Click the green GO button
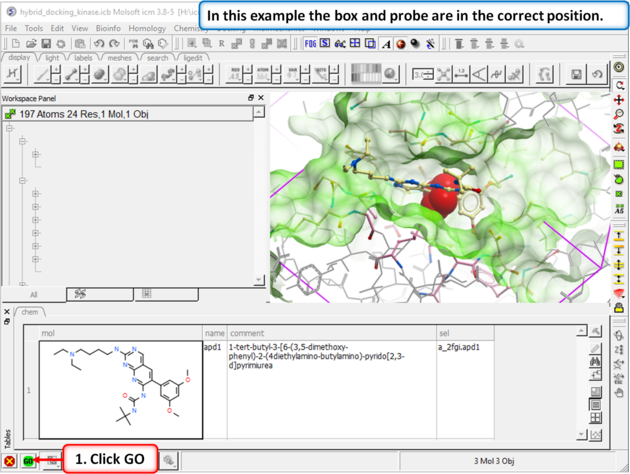Image resolution: width=630 pixels, height=474 pixels. click(x=29, y=460)
